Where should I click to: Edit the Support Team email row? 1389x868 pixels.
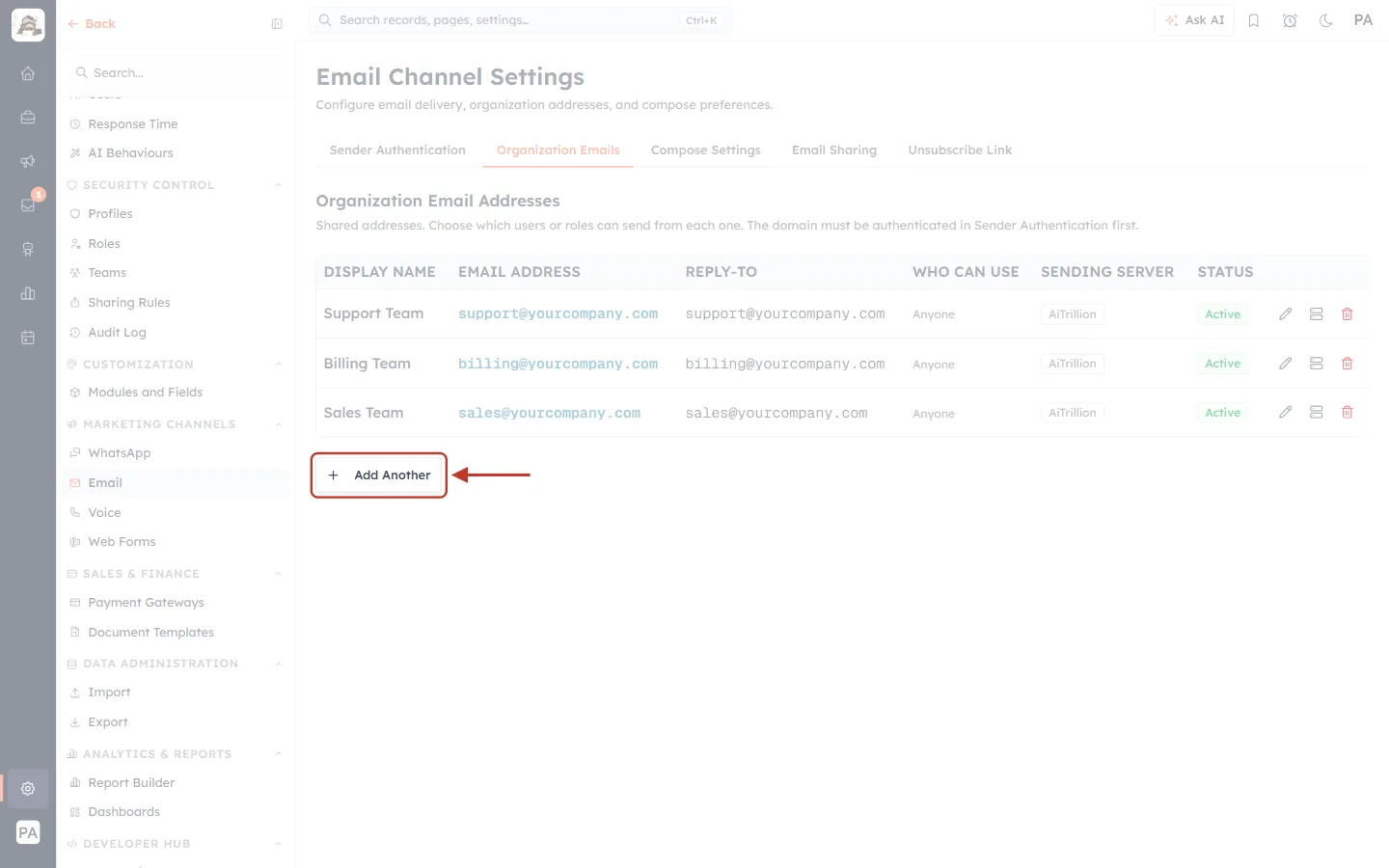point(1285,314)
